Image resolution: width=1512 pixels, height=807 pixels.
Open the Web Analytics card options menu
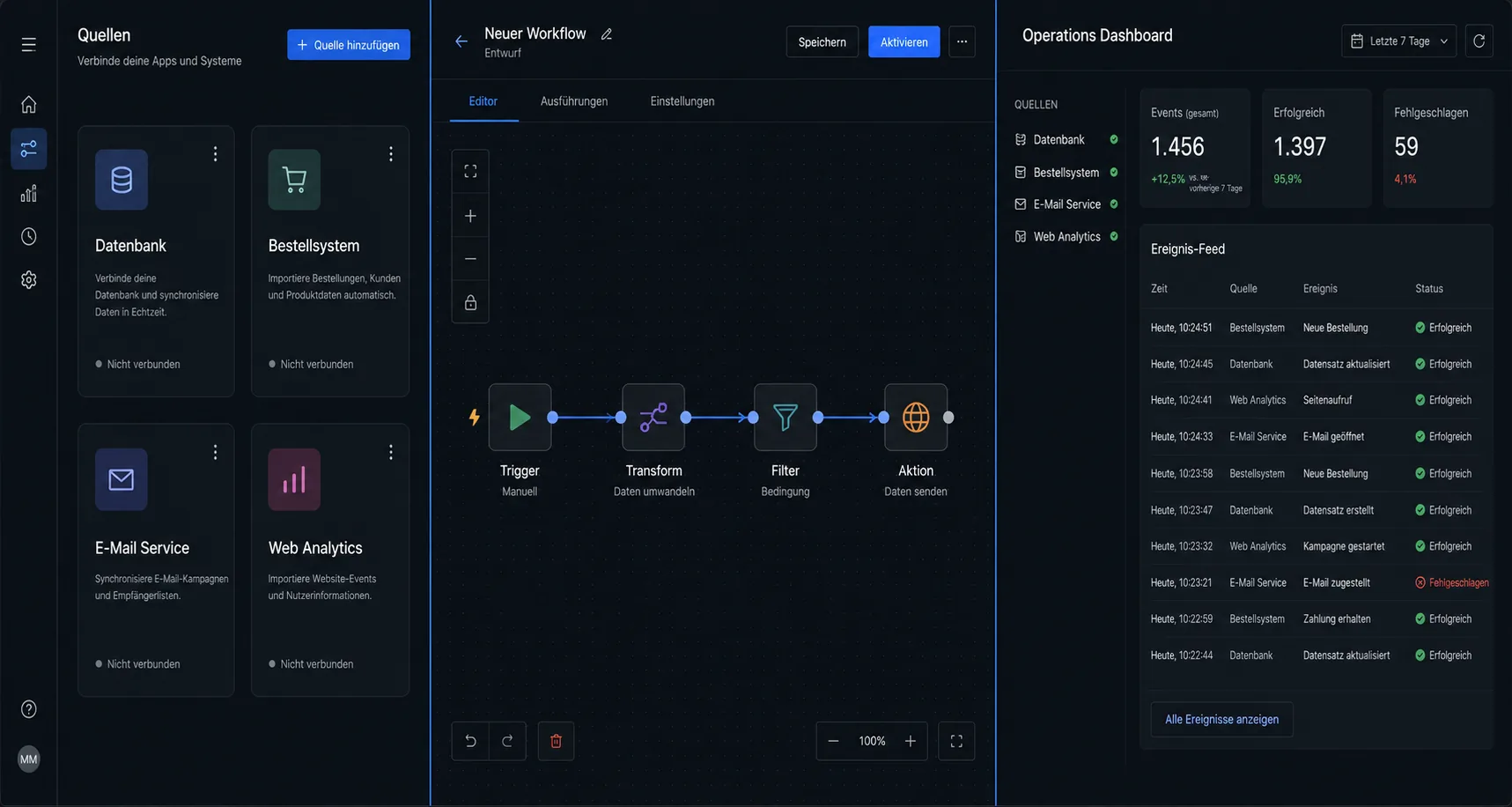click(x=391, y=452)
